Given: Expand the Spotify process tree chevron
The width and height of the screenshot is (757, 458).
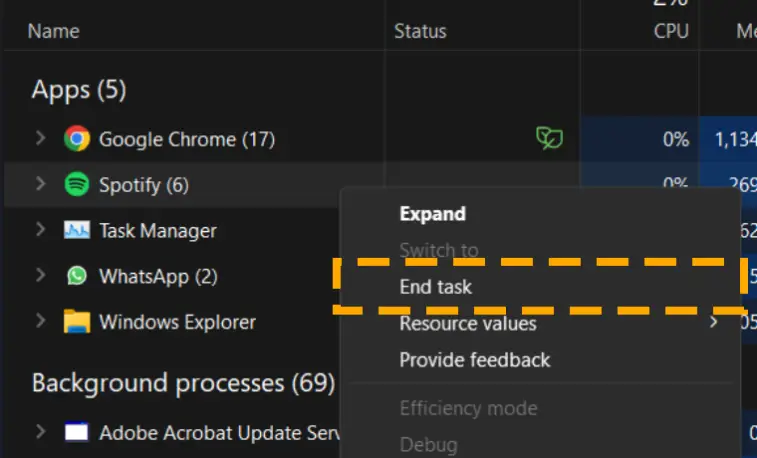Looking at the screenshot, I should 41,184.
